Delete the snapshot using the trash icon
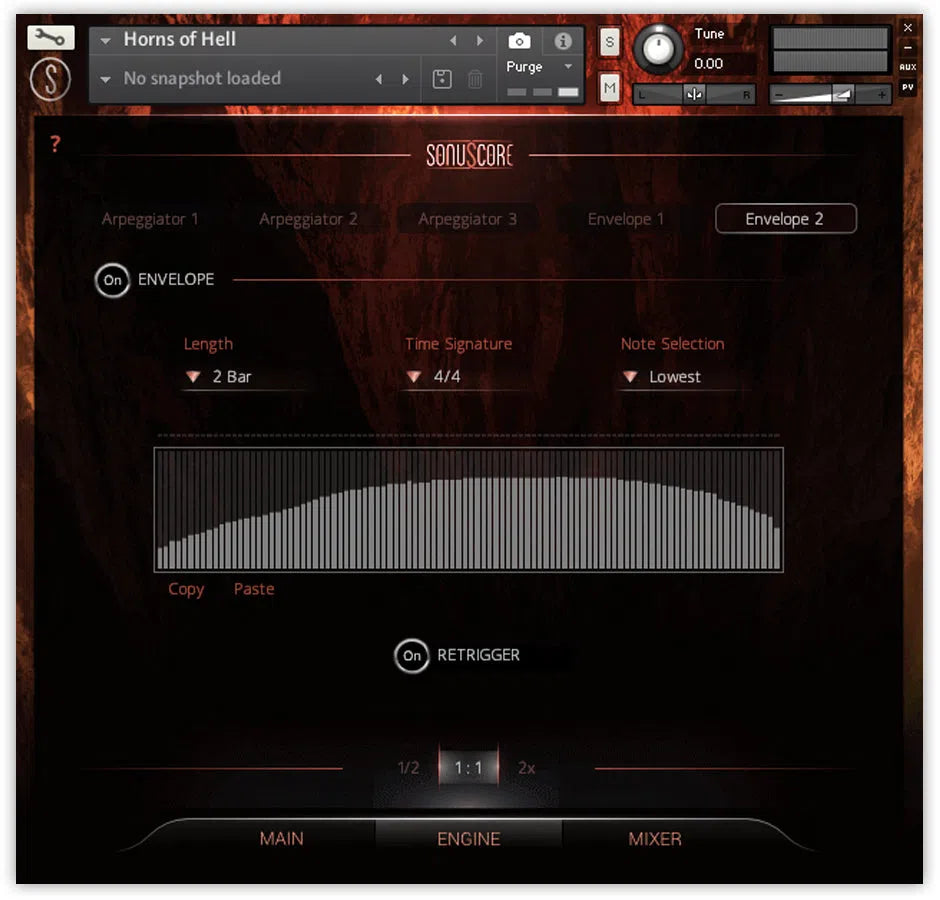The image size is (940, 900). coord(476,78)
